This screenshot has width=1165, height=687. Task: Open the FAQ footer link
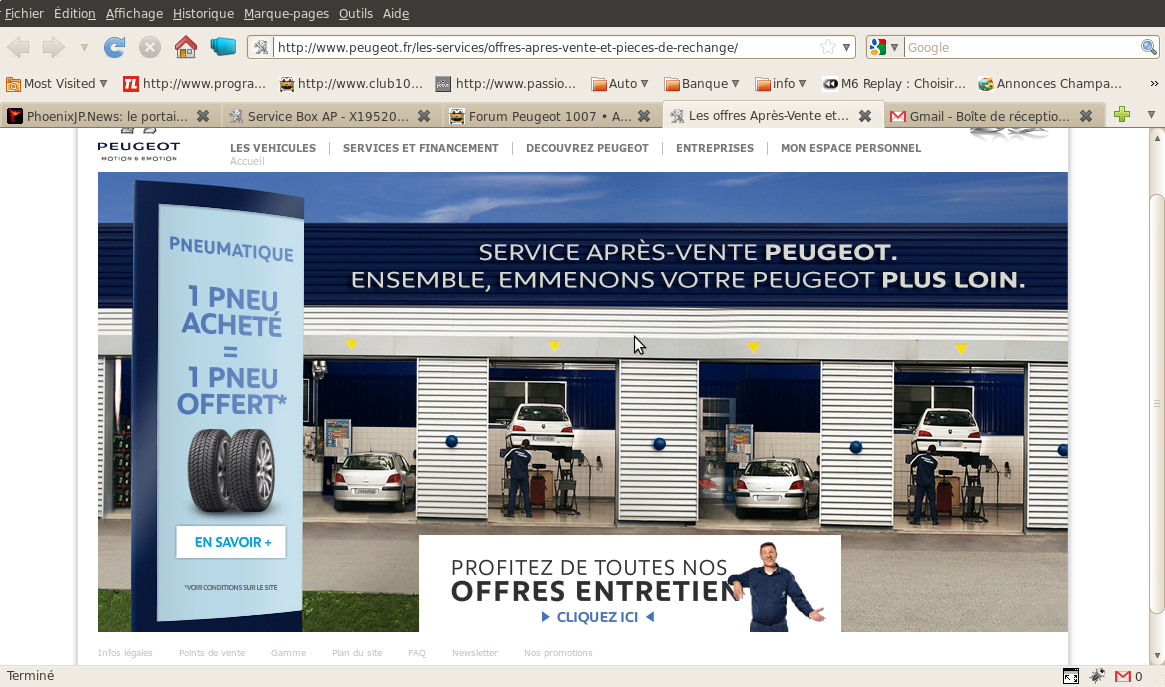pyautogui.click(x=417, y=653)
